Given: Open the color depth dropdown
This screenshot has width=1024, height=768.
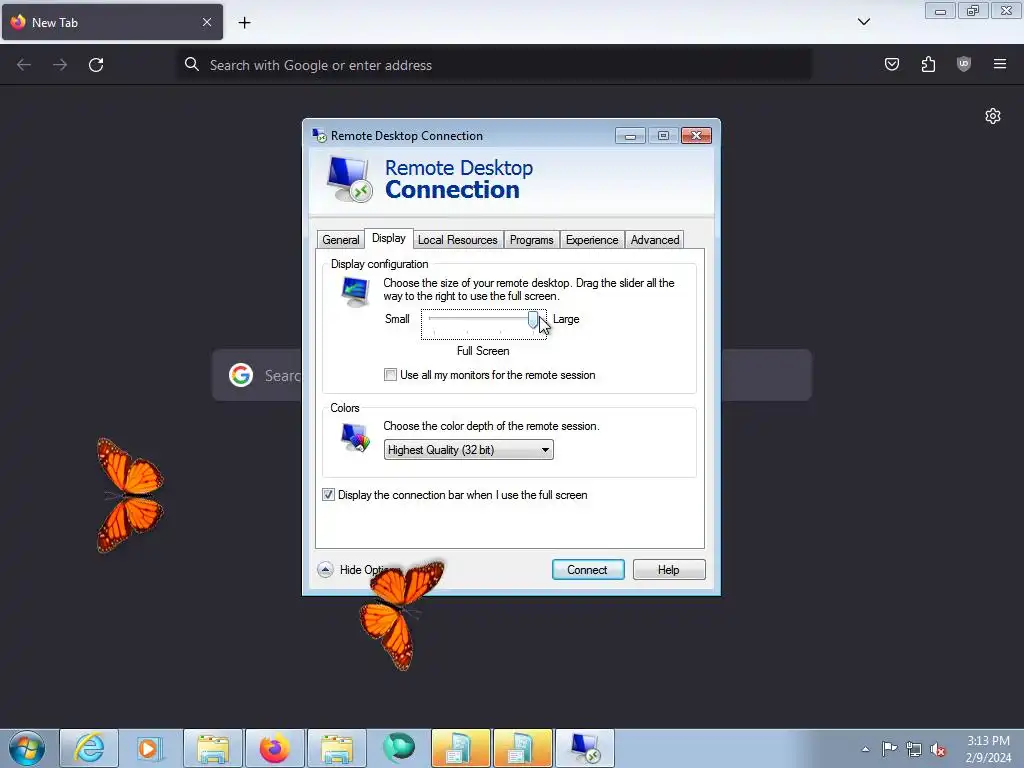Looking at the screenshot, I should [x=468, y=450].
